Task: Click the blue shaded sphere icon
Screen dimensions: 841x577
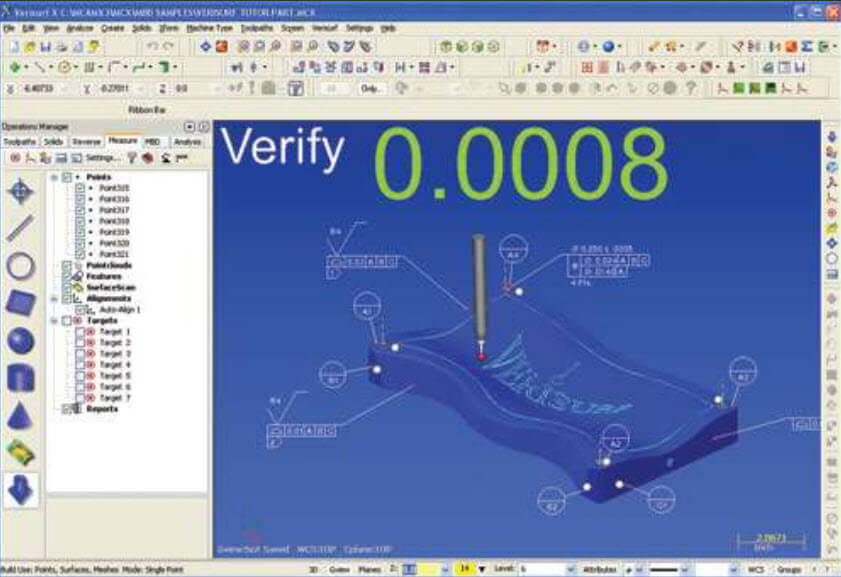Action: pyautogui.click(x=608, y=47)
